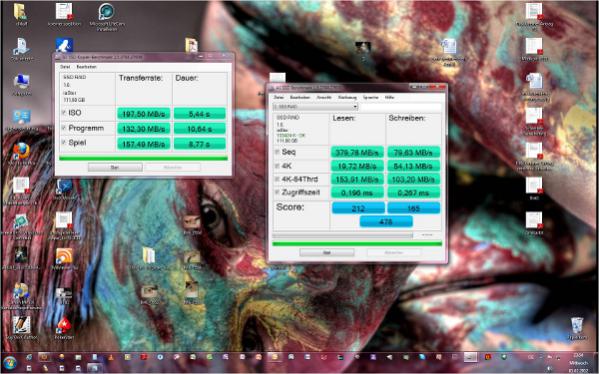Click the taskbar clock showing Mittwoch
The image size is (599, 374).
pyautogui.click(x=578, y=363)
